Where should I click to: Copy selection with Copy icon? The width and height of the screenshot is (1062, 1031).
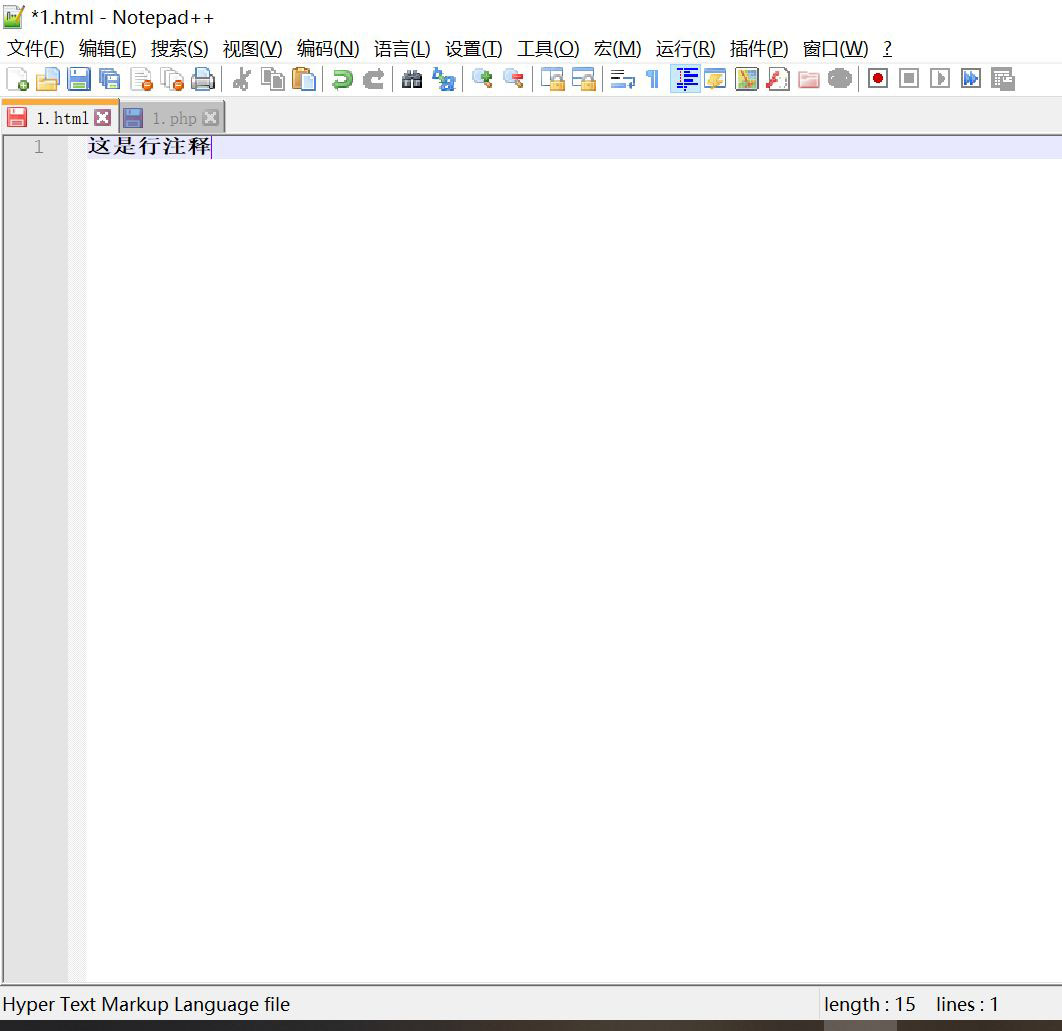click(x=273, y=79)
